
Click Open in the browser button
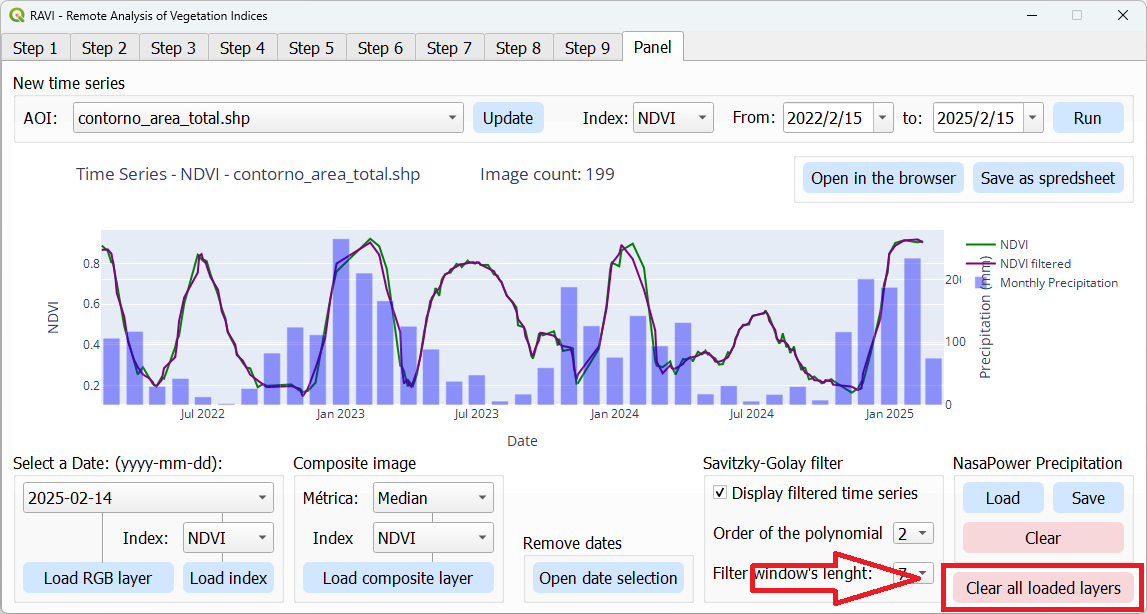tap(883, 178)
